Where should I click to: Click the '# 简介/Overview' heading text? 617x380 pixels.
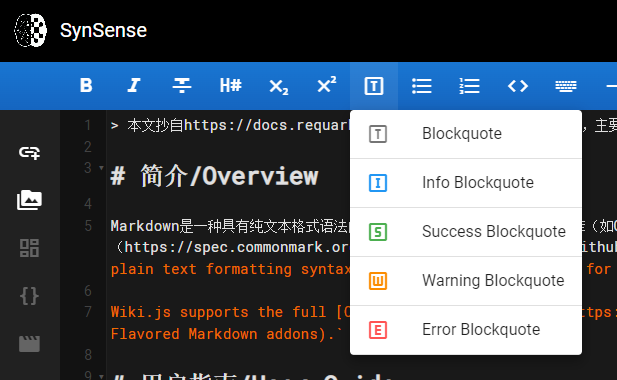214,176
